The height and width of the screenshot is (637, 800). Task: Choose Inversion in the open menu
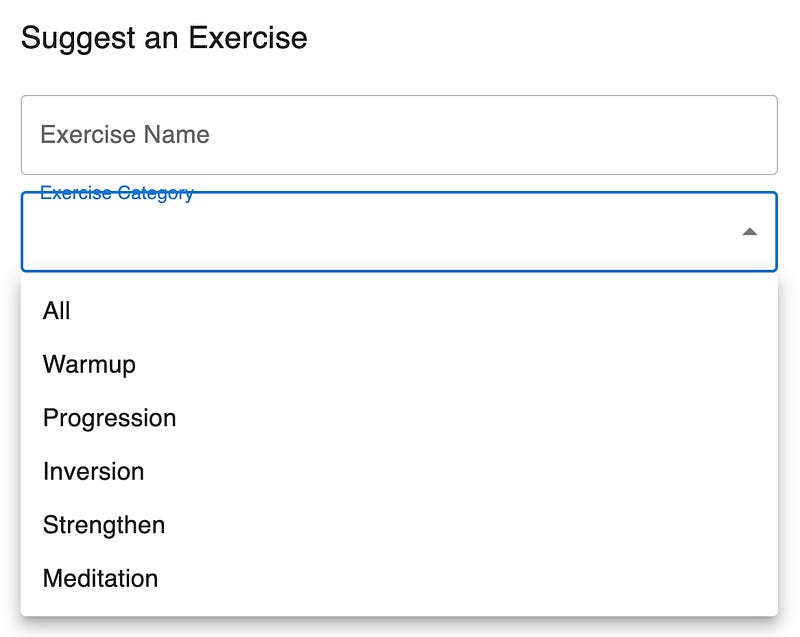click(93, 471)
